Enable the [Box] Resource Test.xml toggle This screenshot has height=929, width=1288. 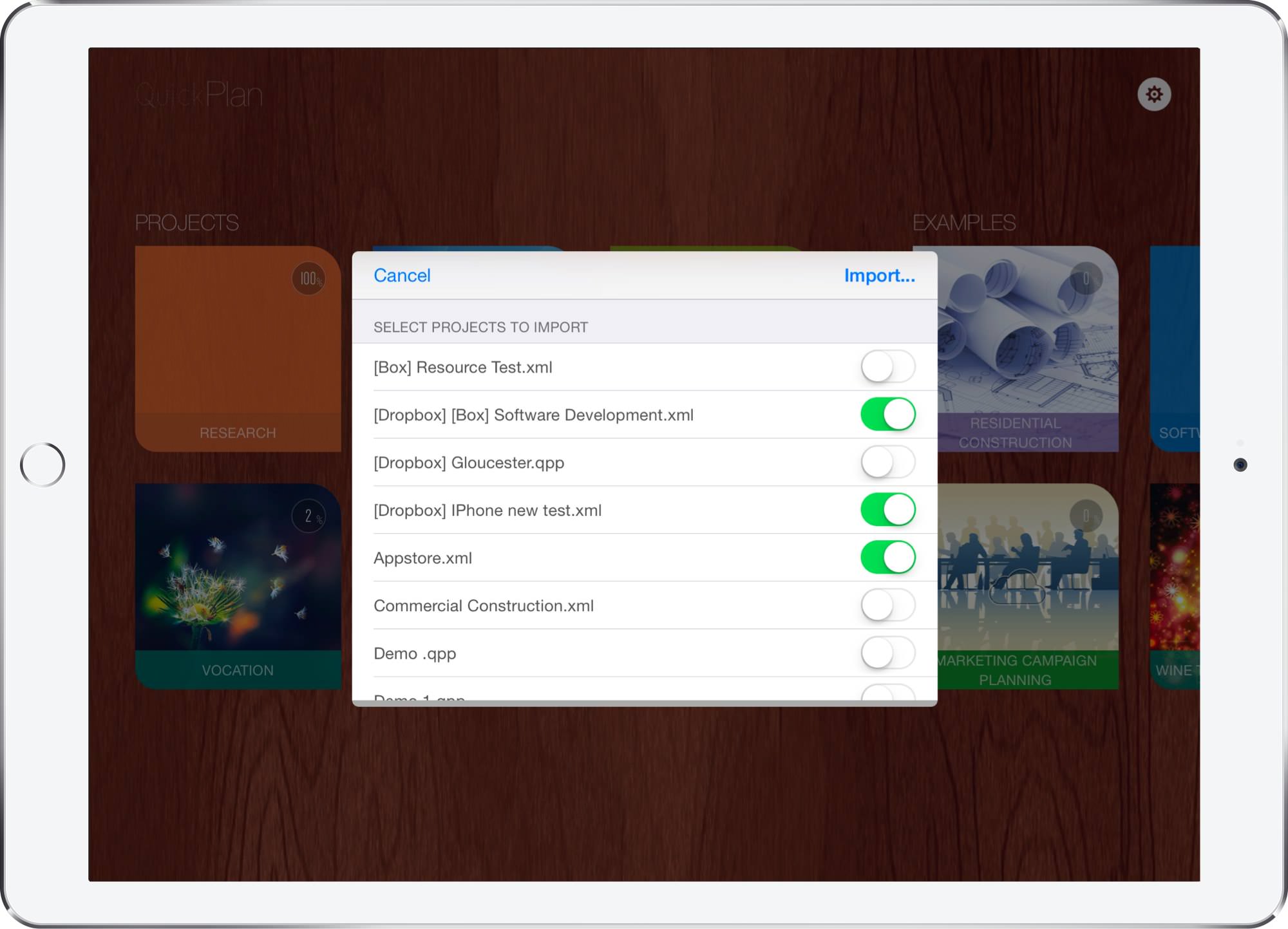click(889, 366)
